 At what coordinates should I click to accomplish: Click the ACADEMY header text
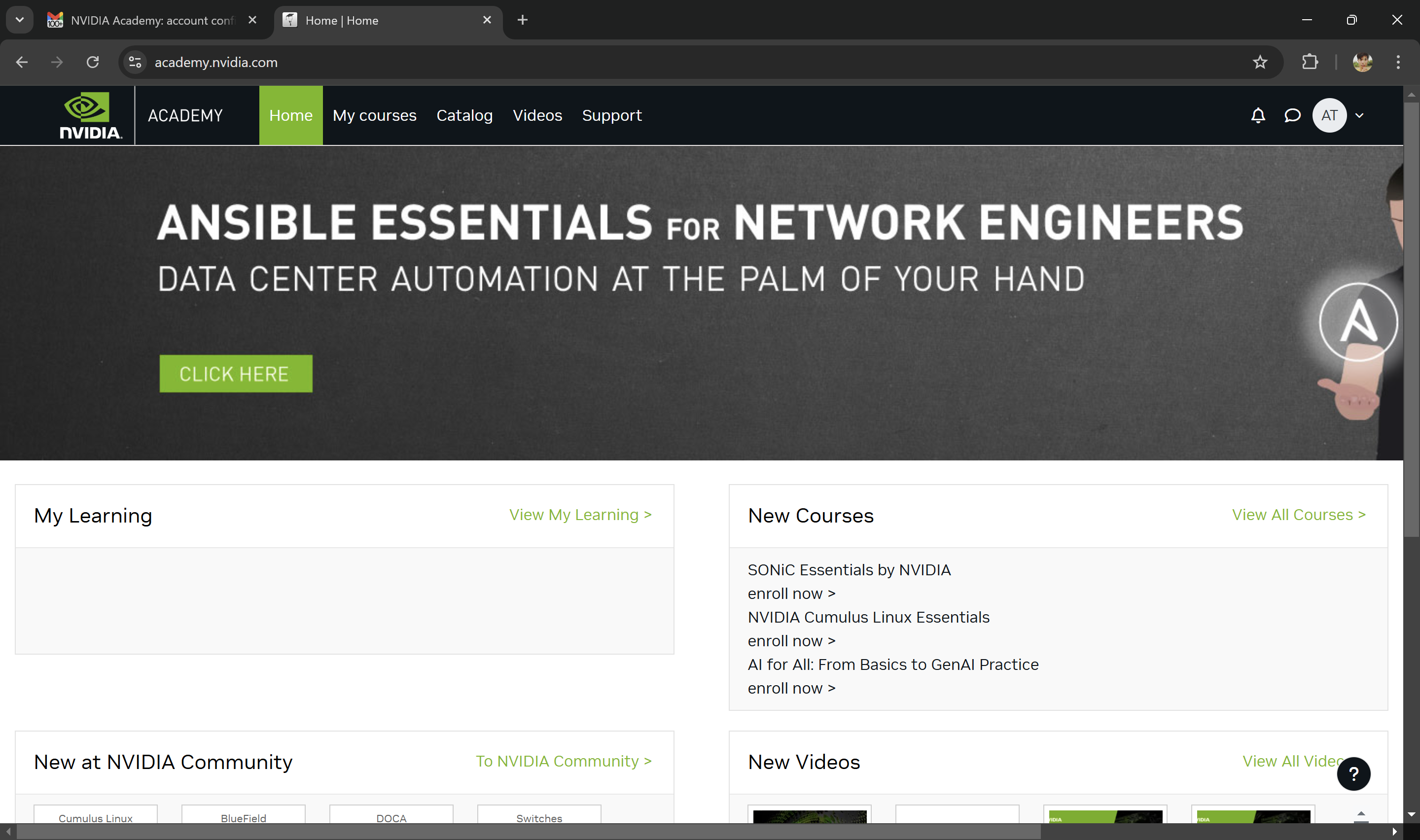(x=185, y=115)
